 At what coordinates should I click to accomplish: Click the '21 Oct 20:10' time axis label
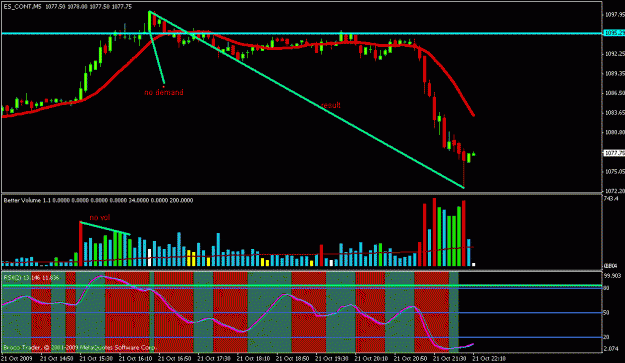click(371, 358)
